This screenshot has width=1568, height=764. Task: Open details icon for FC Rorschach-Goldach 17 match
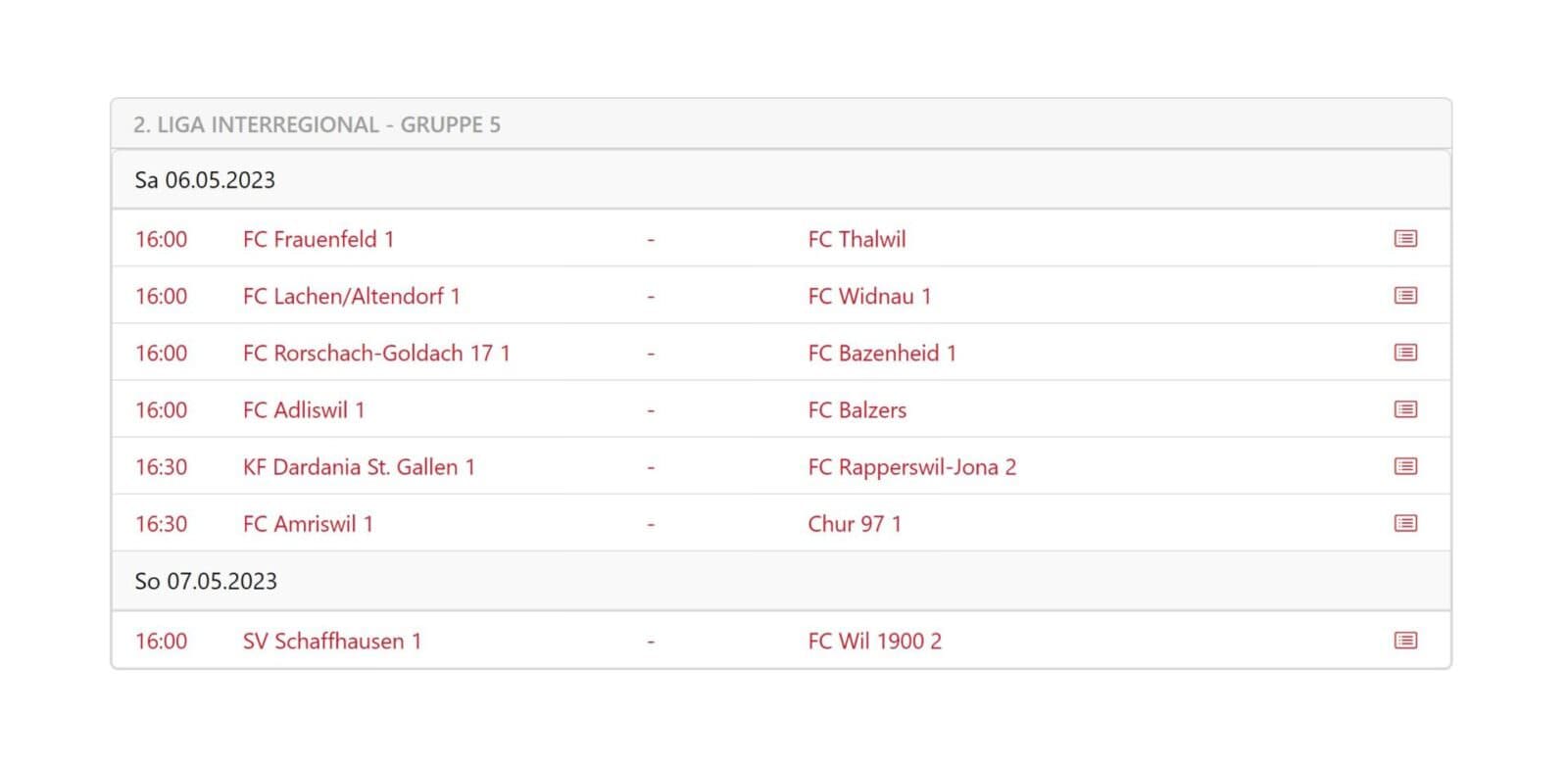1405,353
